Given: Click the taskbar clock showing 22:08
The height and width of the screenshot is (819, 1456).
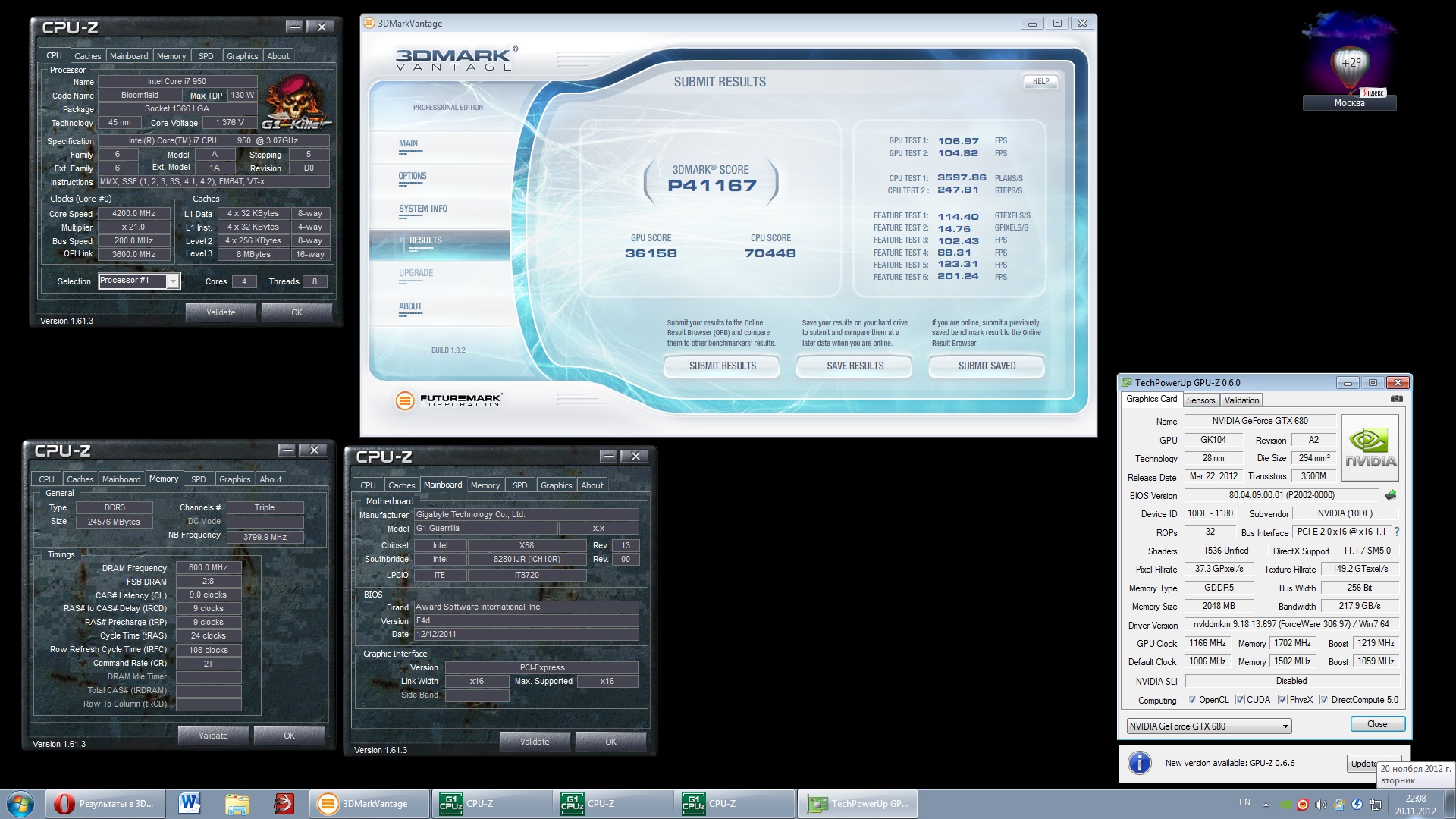Looking at the screenshot, I should 1415,805.
